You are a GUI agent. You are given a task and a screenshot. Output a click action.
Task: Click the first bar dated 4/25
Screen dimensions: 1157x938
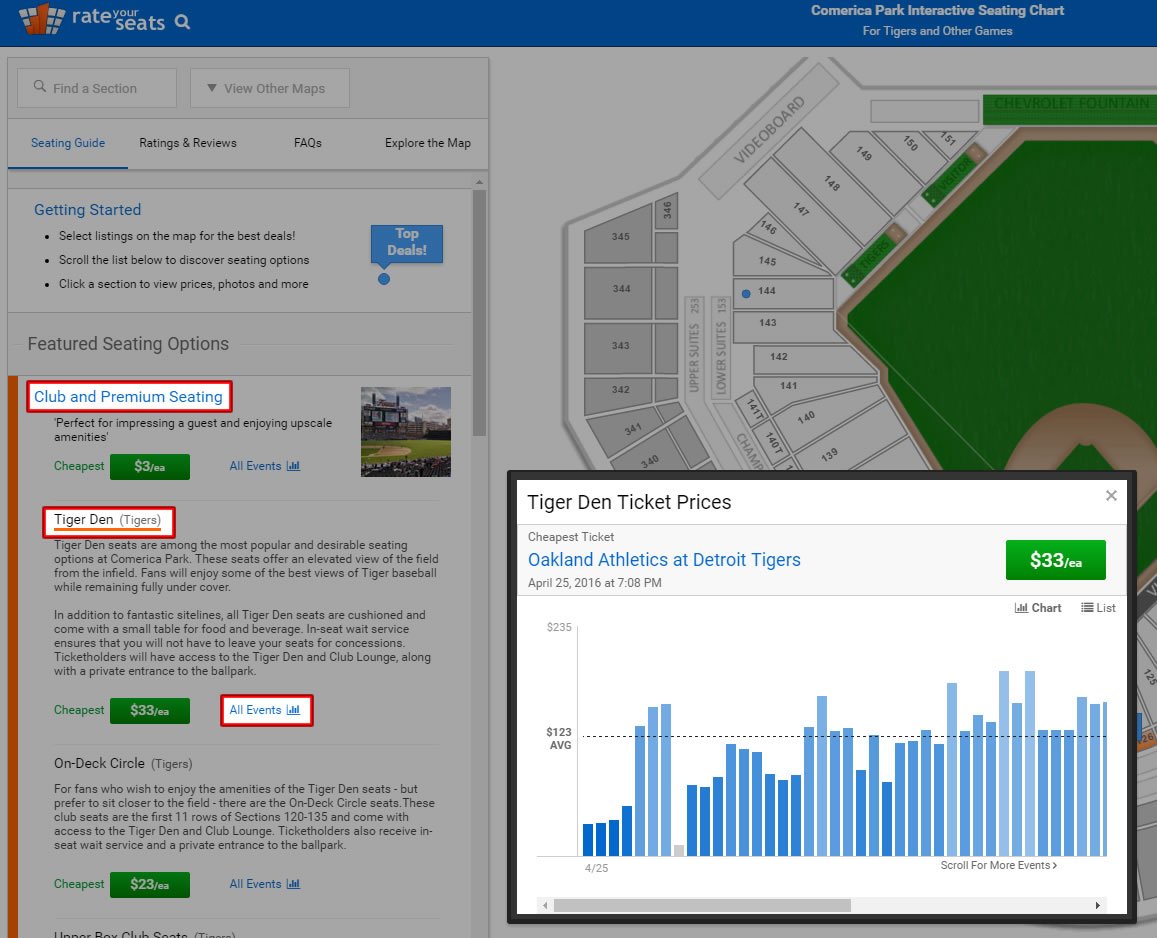pyautogui.click(x=588, y=840)
